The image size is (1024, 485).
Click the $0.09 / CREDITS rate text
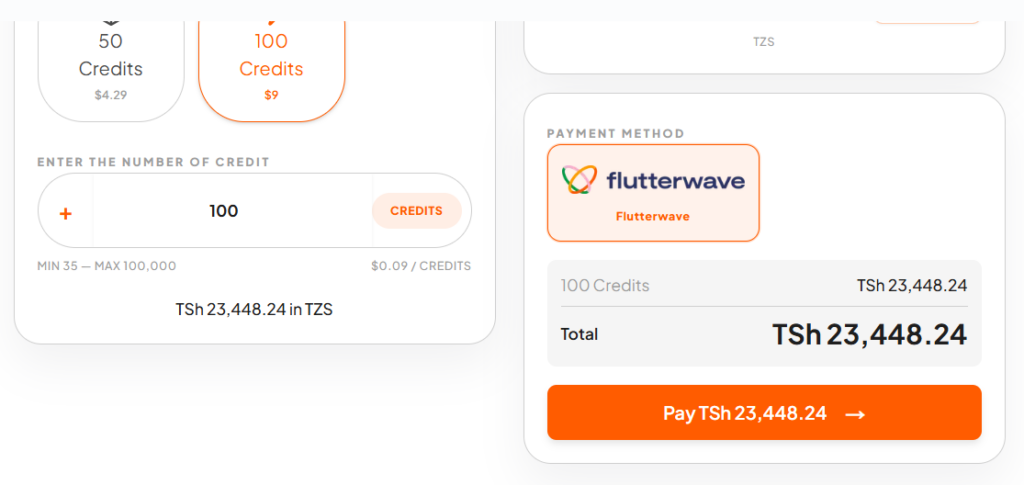(x=420, y=266)
